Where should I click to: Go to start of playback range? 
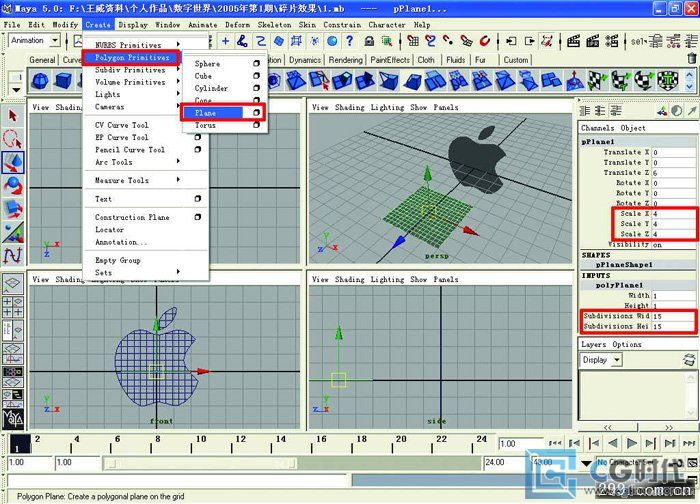click(x=555, y=443)
